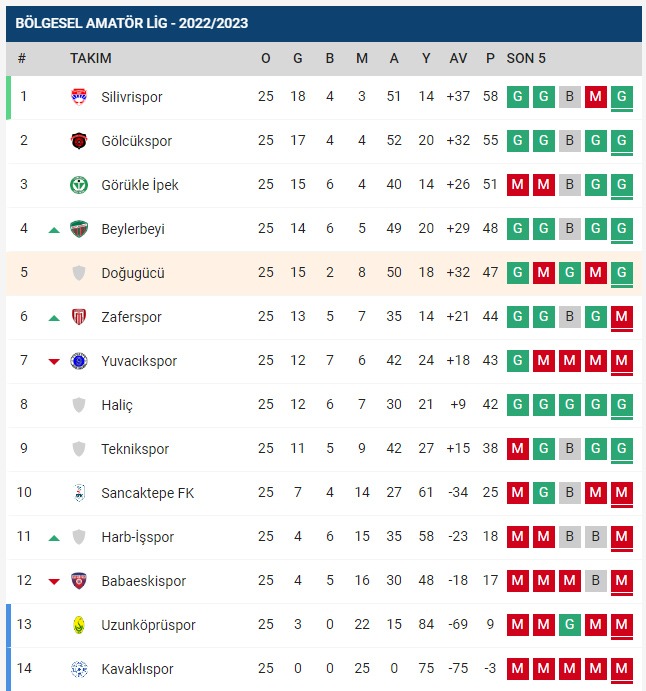Click the Kavaklıspor team logo
Screen dimensions: 646x691
(79, 669)
